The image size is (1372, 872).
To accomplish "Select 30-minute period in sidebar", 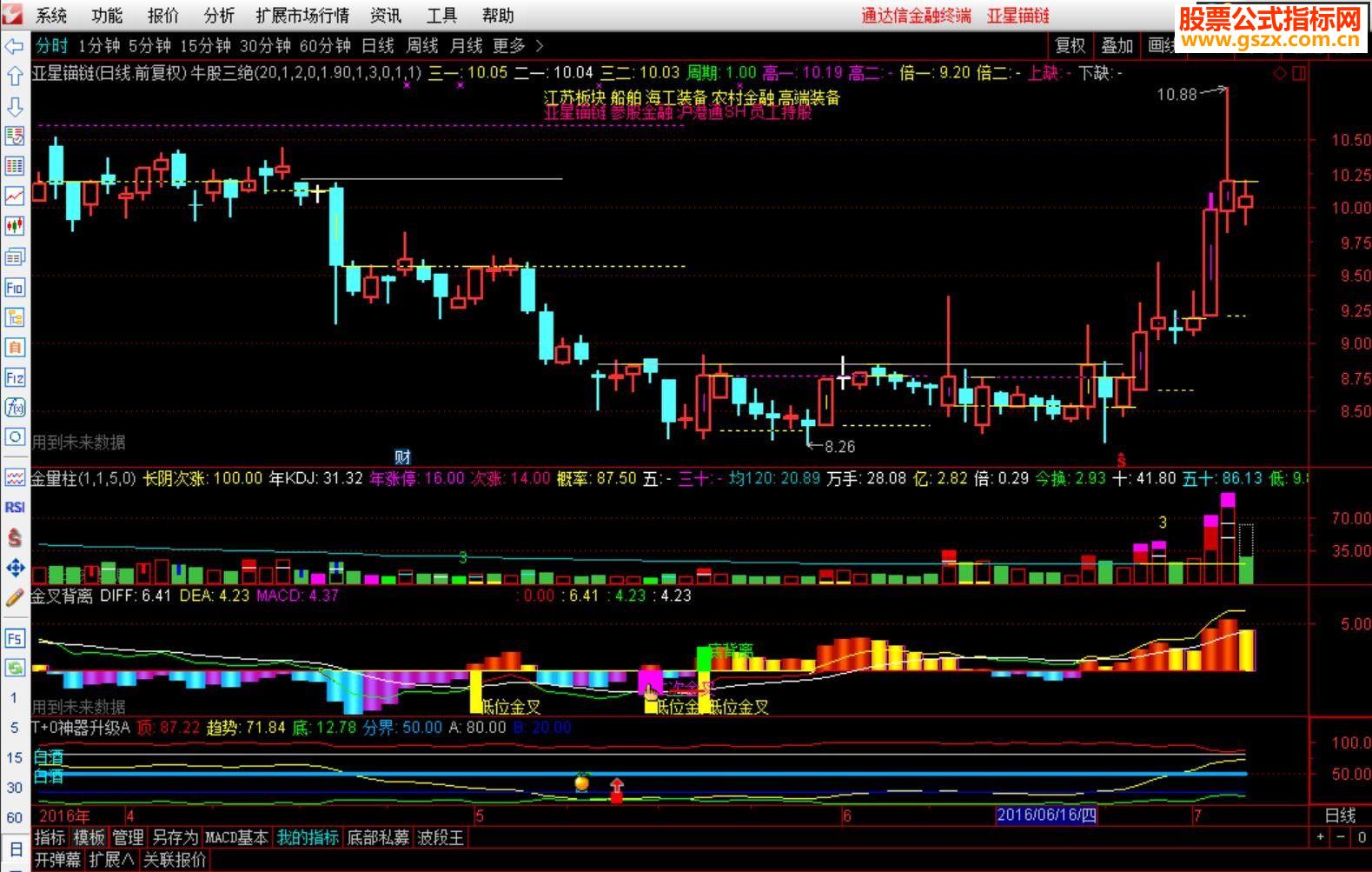I will click(x=15, y=788).
